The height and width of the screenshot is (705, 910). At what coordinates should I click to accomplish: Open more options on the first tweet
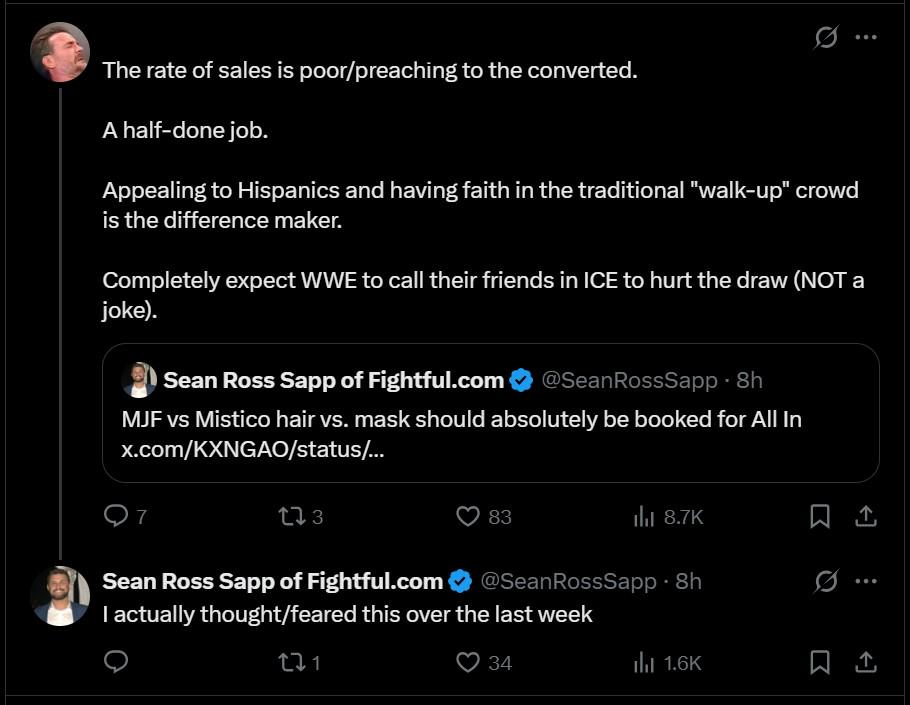[866, 37]
